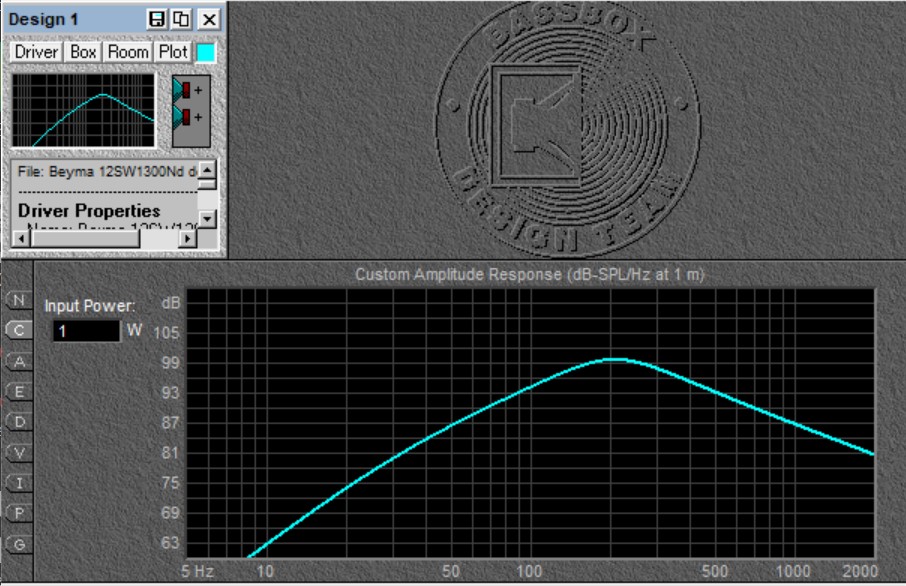The height and width of the screenshot is (586, 906).
Task: Select the P graph button
Action: (19, 513)
